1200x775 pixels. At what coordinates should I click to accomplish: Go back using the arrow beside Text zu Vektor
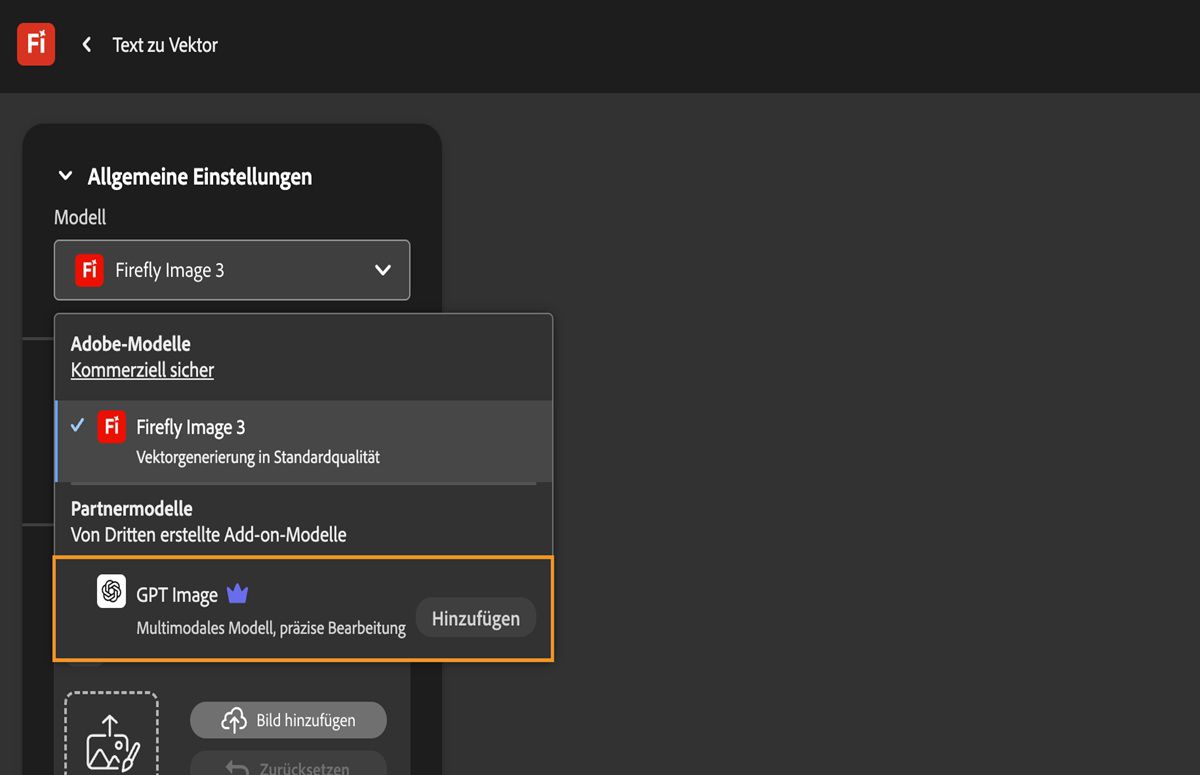87,44
